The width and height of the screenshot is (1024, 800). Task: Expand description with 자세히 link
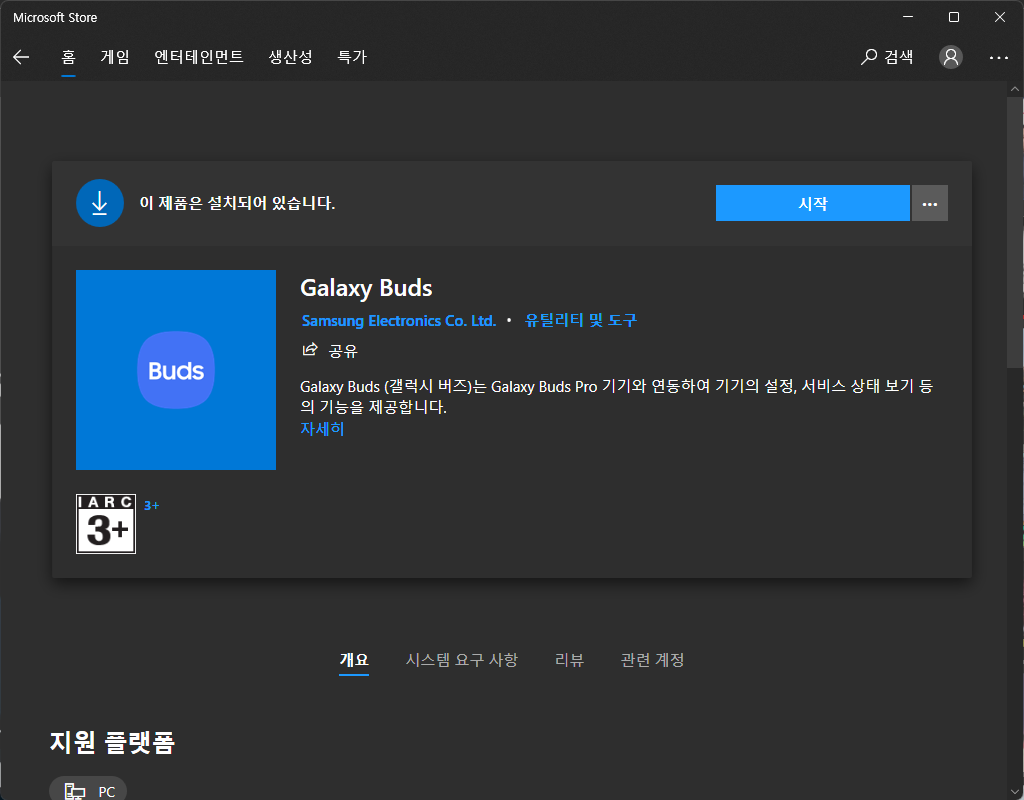tap(322, 428)
